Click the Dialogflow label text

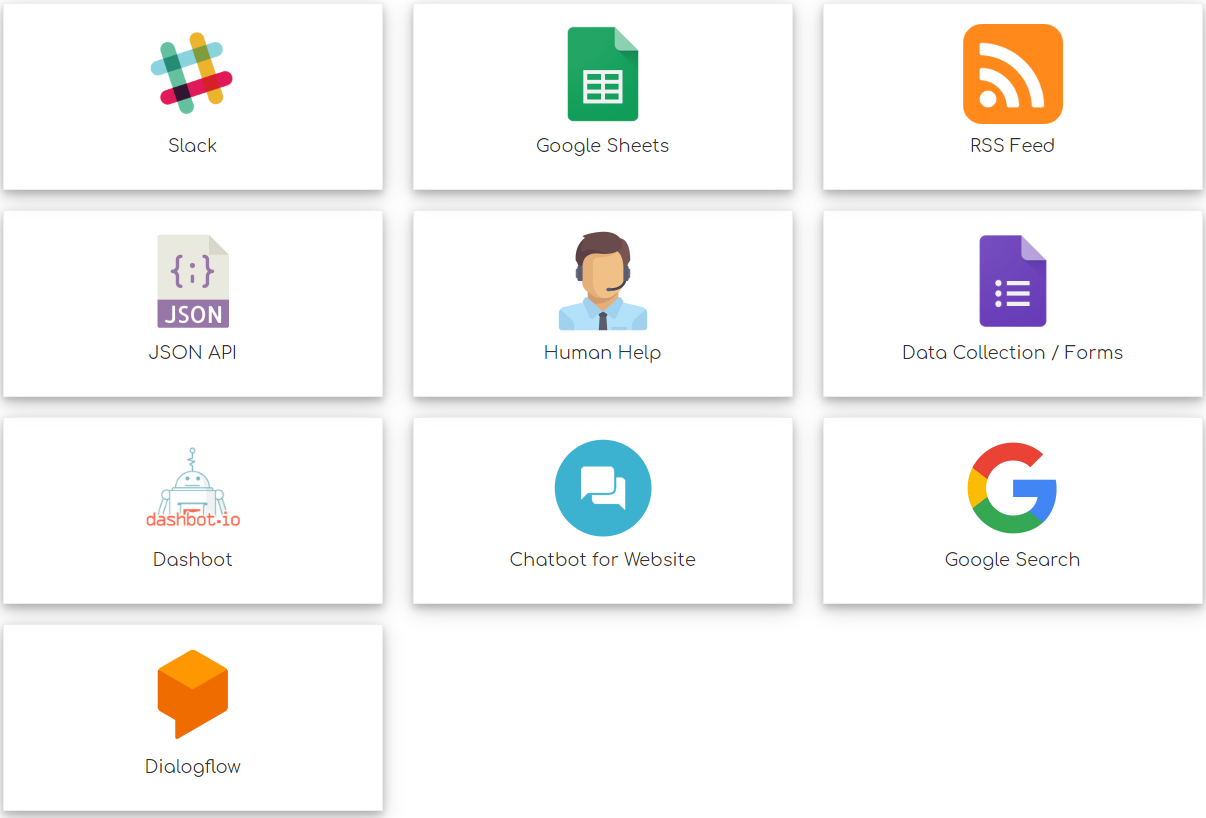tap(193, 767)
